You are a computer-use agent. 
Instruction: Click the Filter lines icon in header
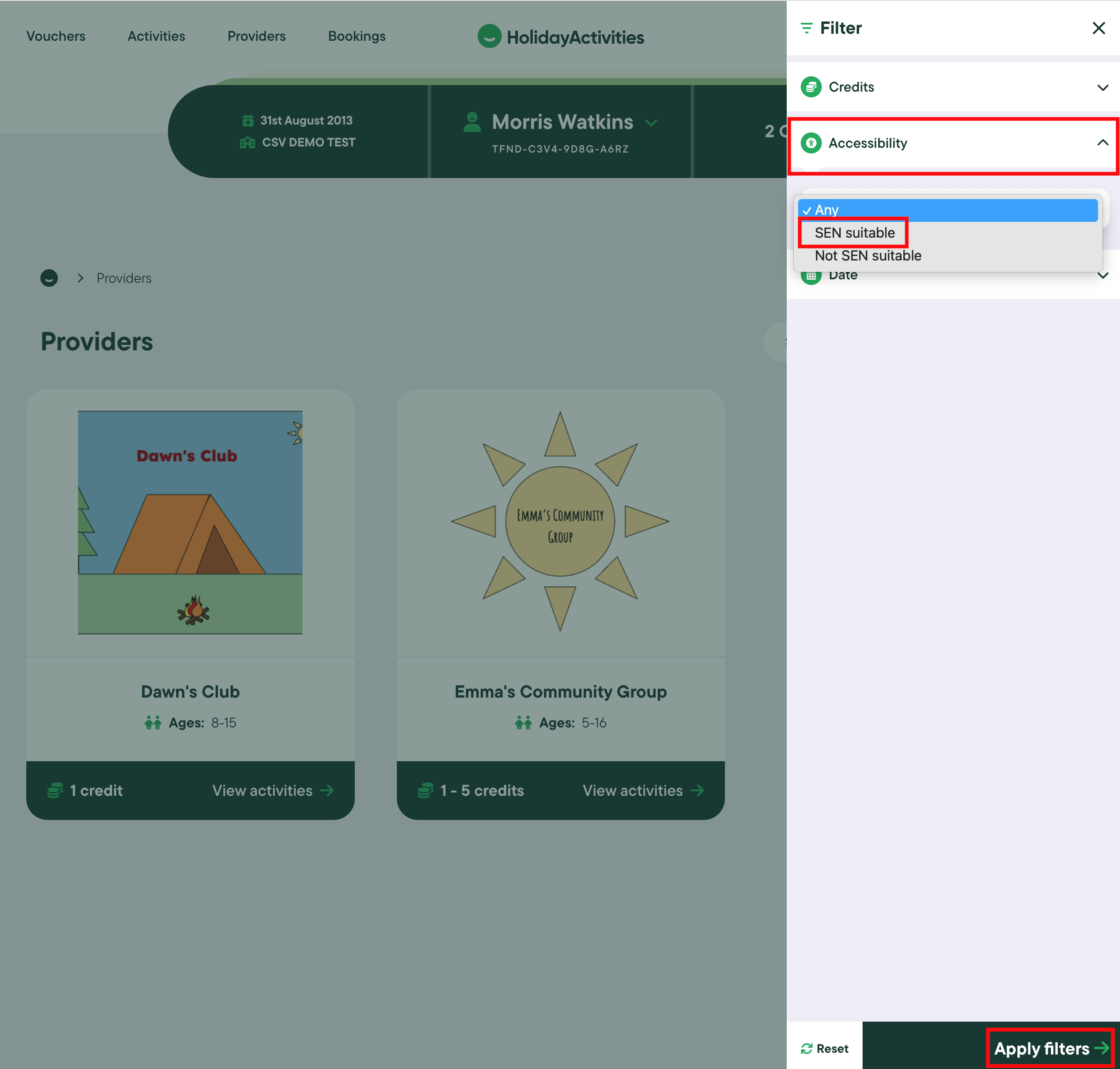(806, 28)
